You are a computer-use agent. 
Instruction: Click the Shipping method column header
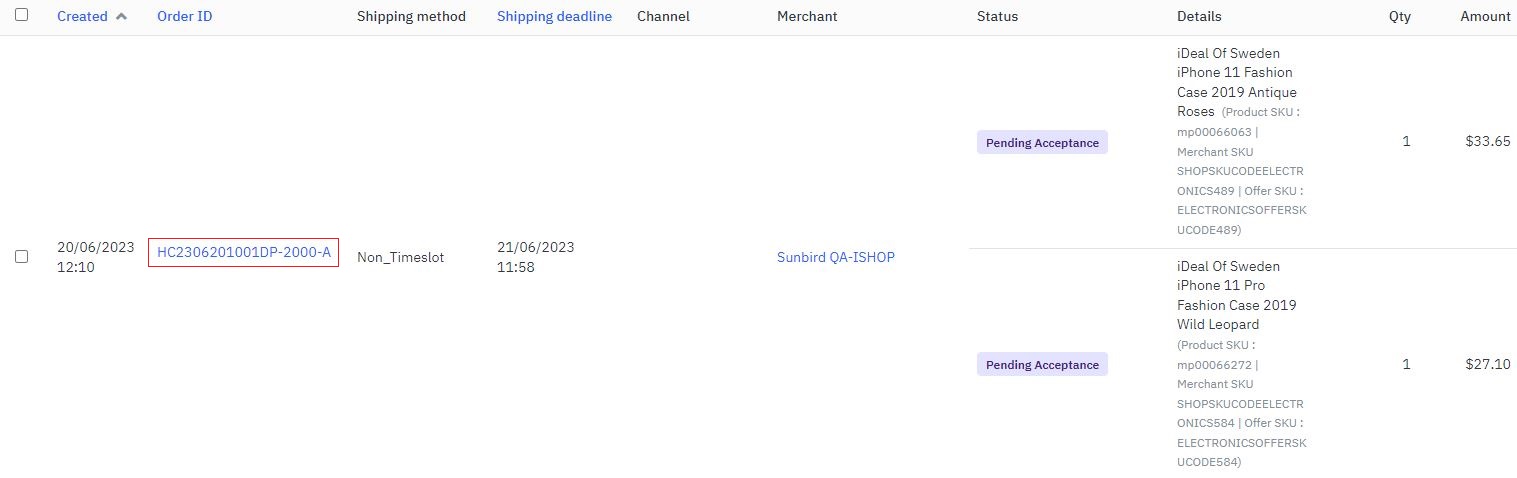pyautogui.click(x=411, y=17)
